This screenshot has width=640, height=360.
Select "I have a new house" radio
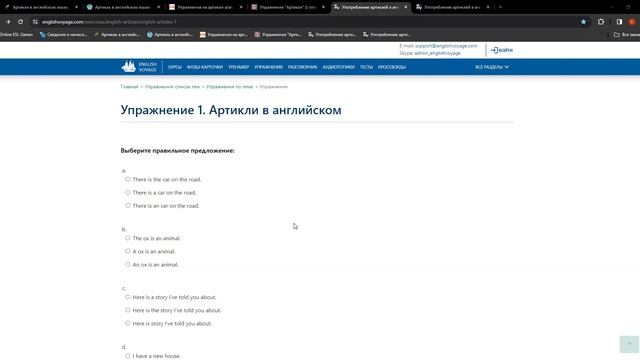click(x=128, y=356)
